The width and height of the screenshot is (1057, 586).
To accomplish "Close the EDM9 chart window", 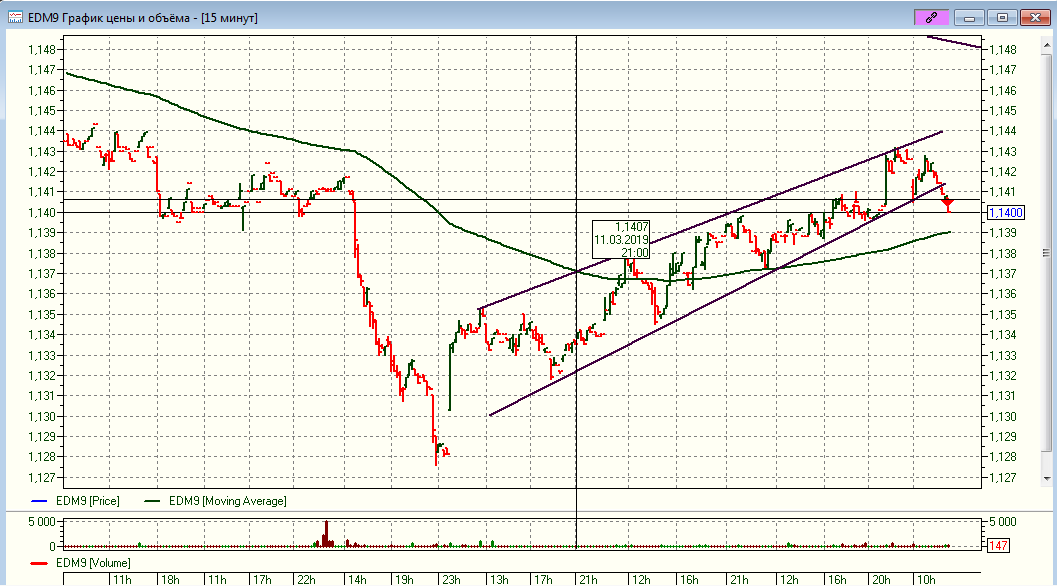I will click(x=1035, y=17).
